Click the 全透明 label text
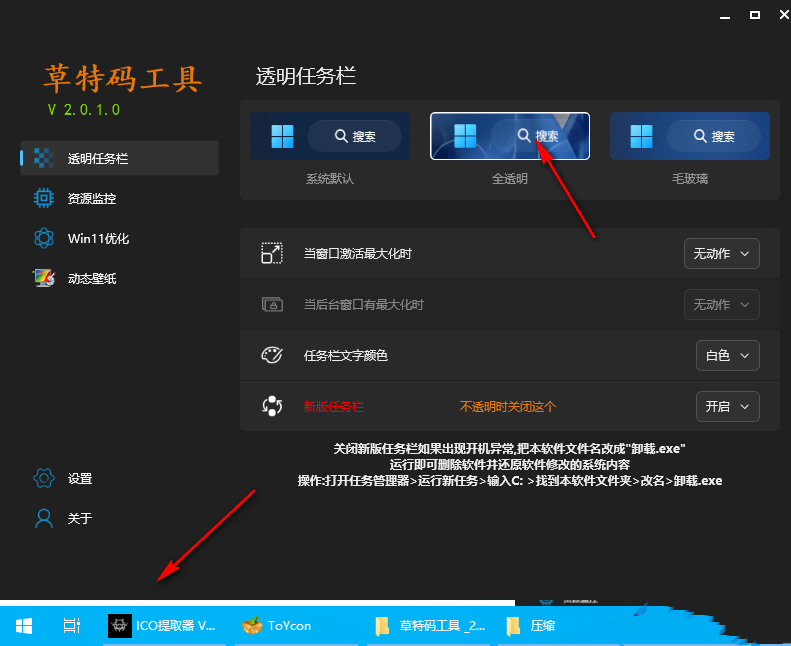This screenshot has width=791, height=646. [510, 179]
